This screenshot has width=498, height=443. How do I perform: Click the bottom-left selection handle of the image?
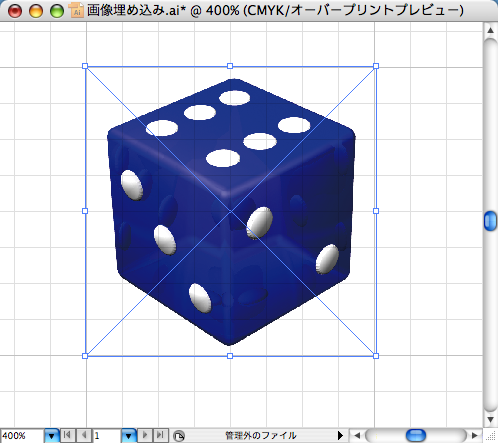point(85,356)
